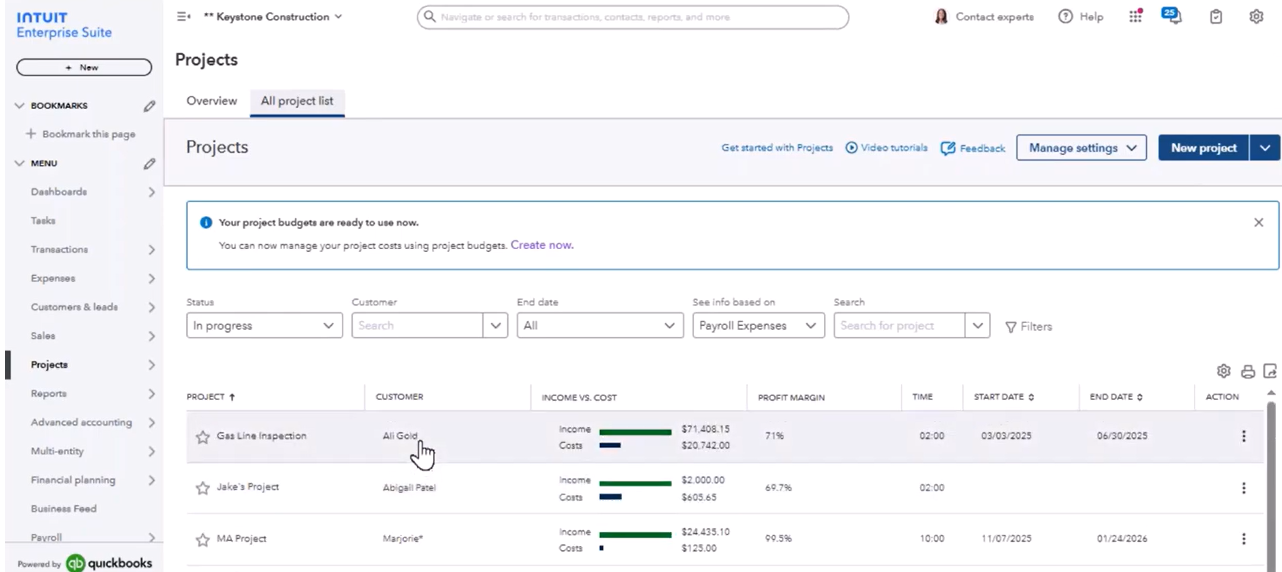1282x572 pixels.
Task: Export the project list icon
Action: click(1270, 371)
